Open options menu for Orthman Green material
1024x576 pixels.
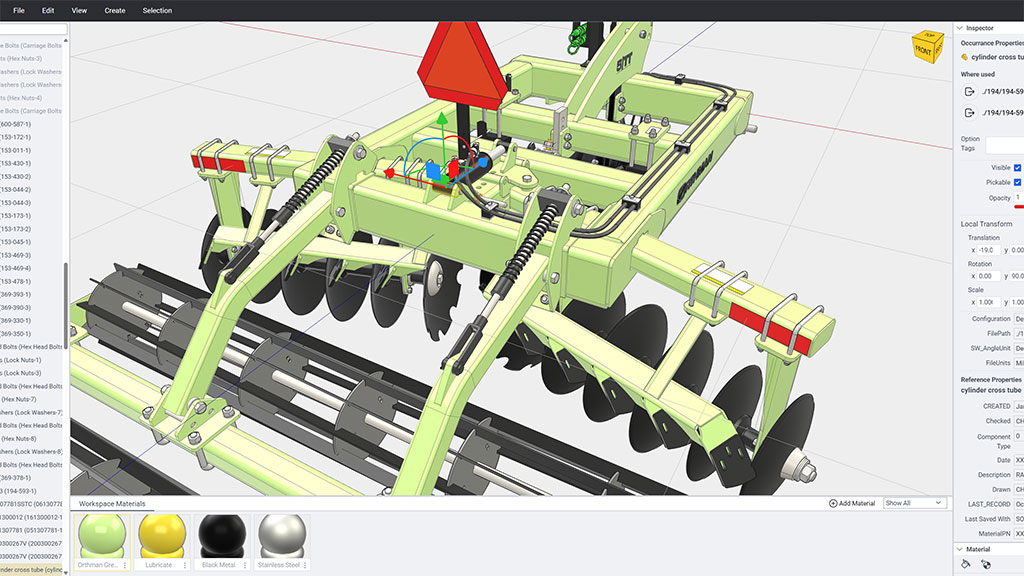[125, 565]
